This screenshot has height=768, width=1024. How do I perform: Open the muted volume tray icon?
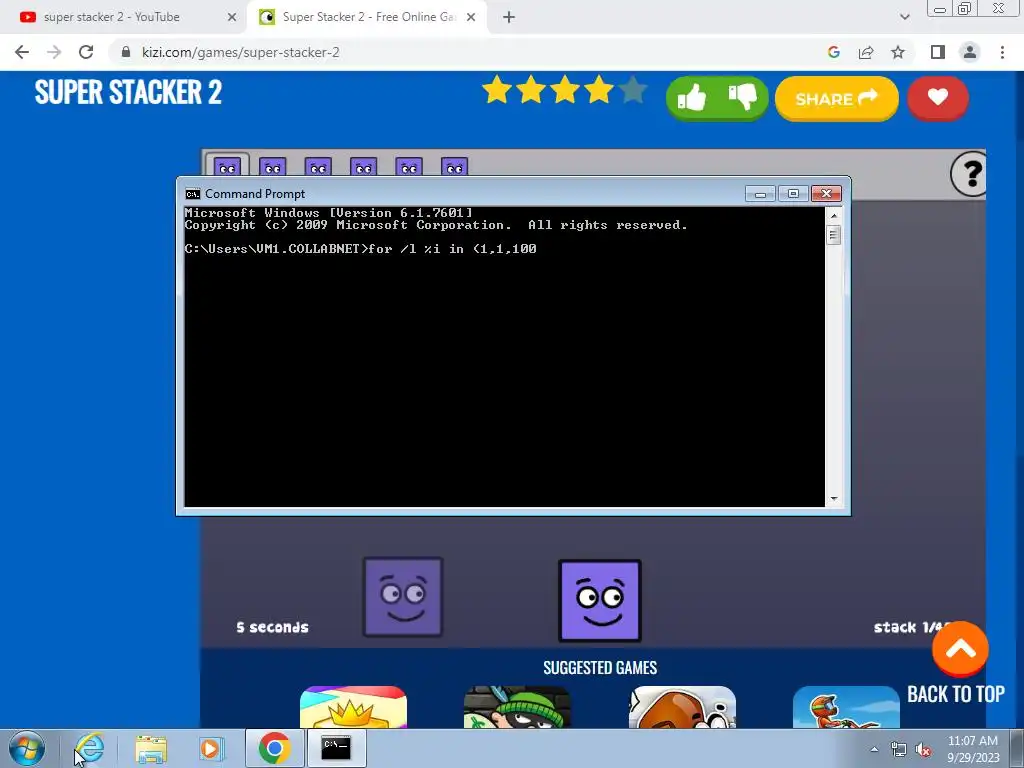[x=923, y=750]
